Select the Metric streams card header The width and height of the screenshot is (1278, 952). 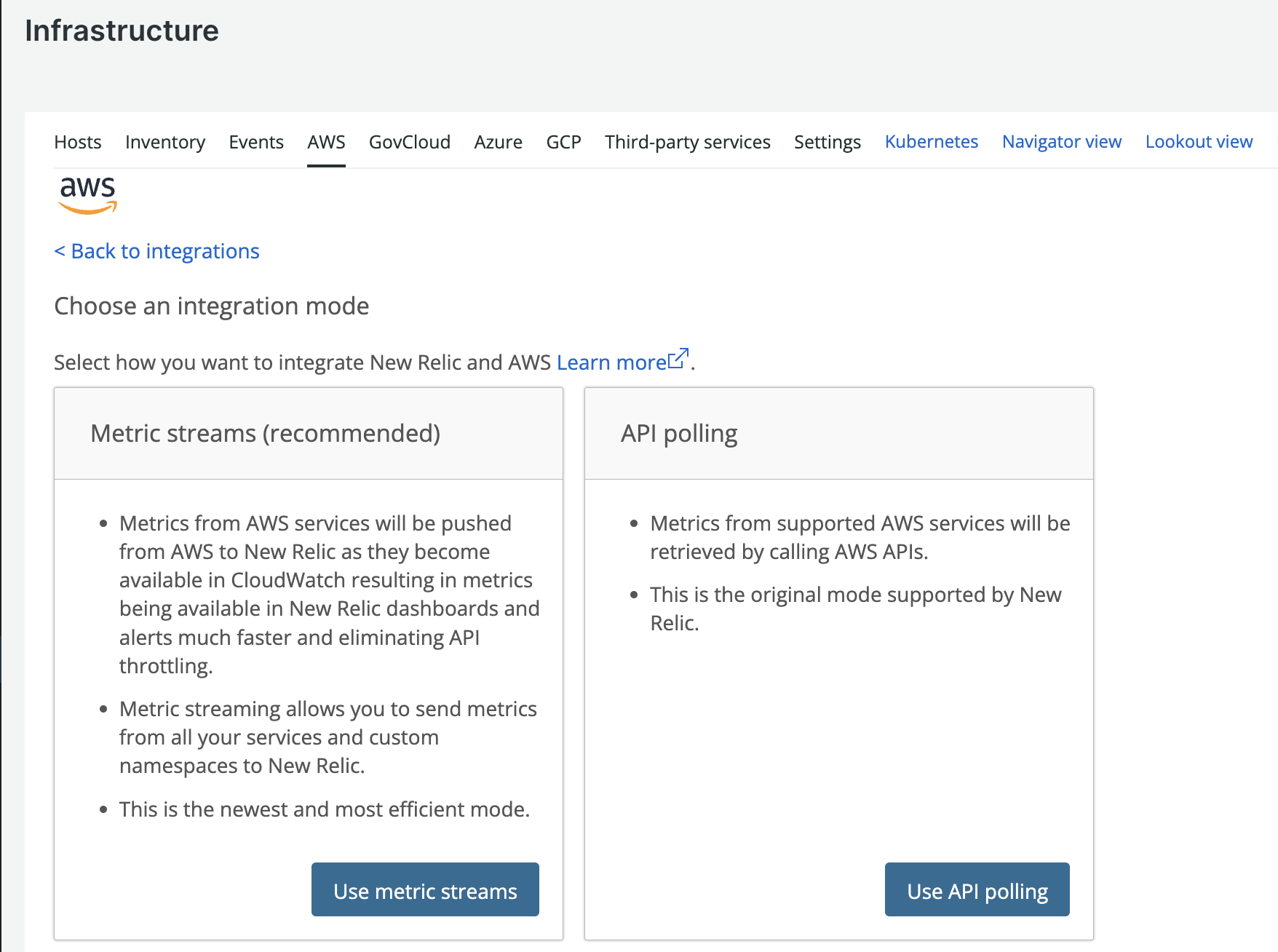tap(265, 433)
